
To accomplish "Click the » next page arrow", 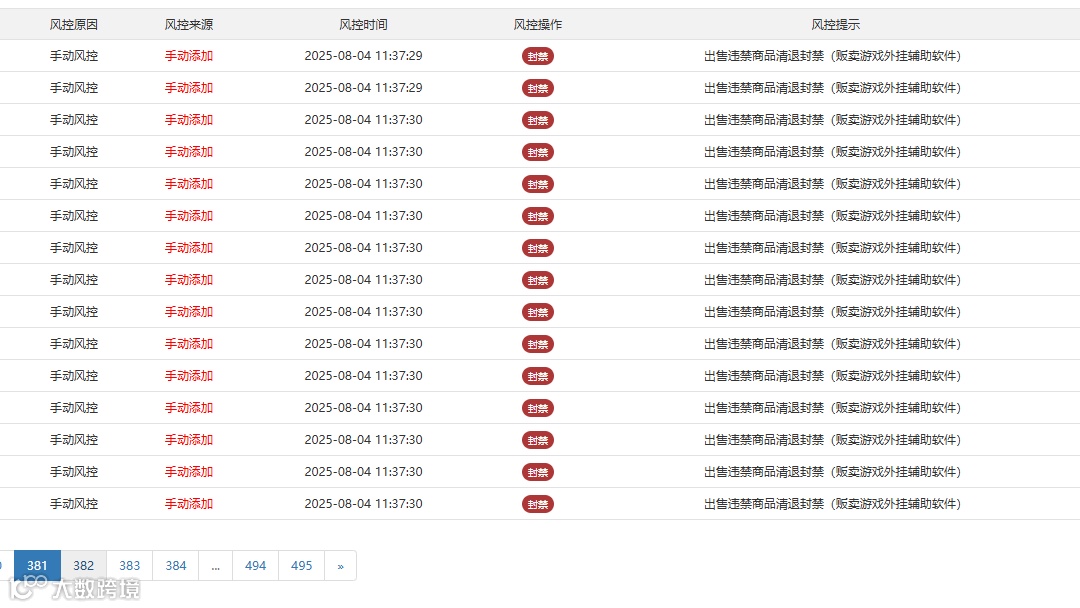I will click(340, 565).
